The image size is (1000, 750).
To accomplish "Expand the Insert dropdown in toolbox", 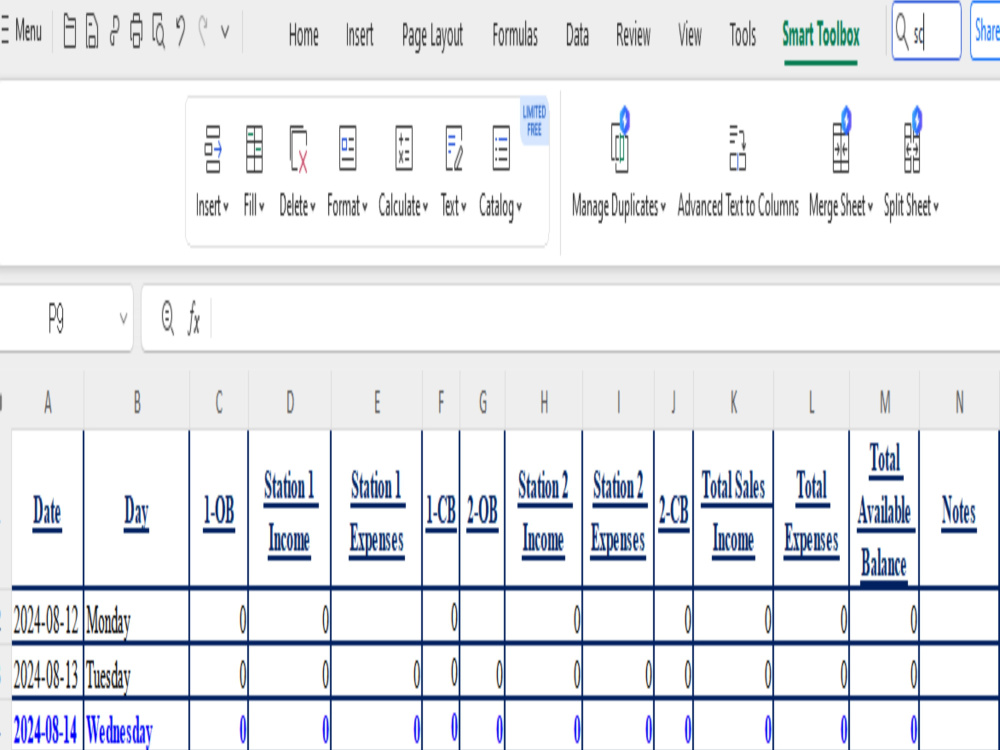I will [212, 206].
